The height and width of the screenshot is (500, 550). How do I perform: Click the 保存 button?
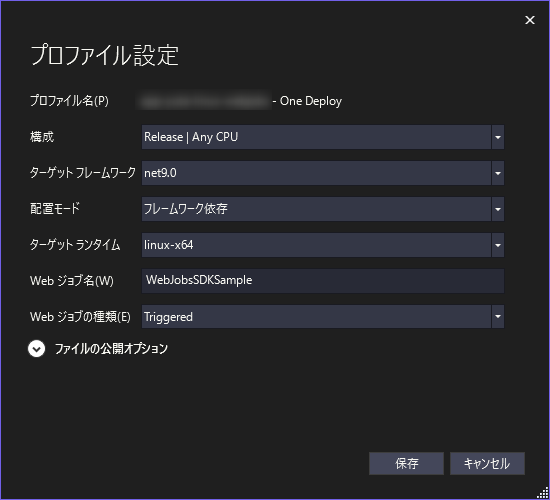(x=406, y=464)
